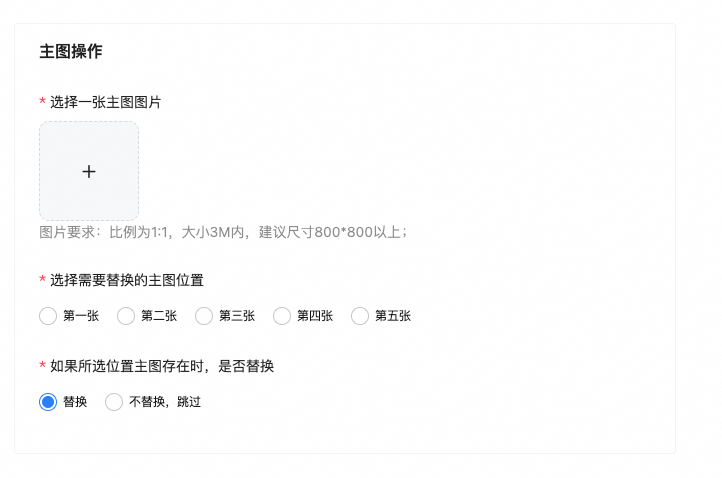Click the 第五张 label text
Screen dimensions: 722x478
[393, 316]
